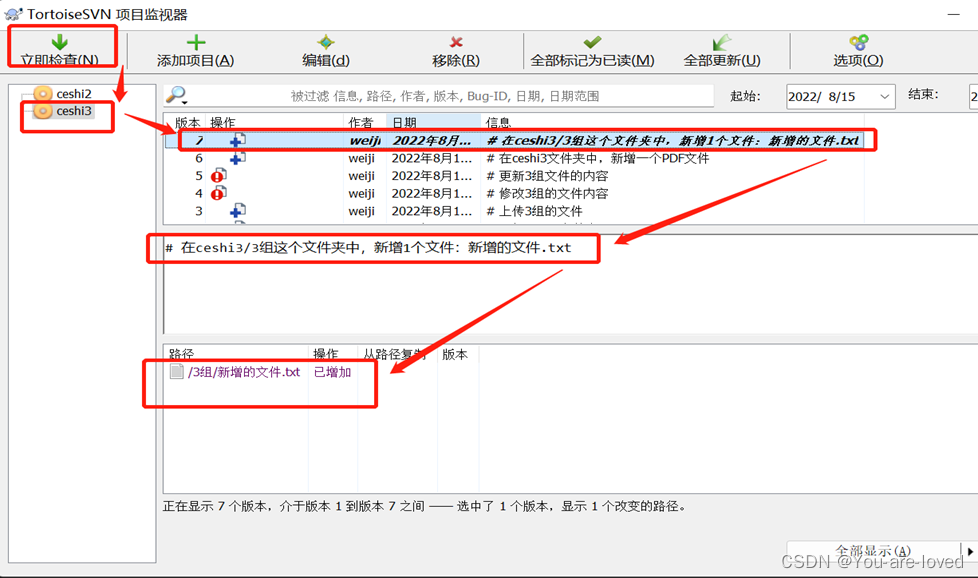Click the added-action icon in revision 6 row
Screen dimensions: 978x578
tap(238, 158)
